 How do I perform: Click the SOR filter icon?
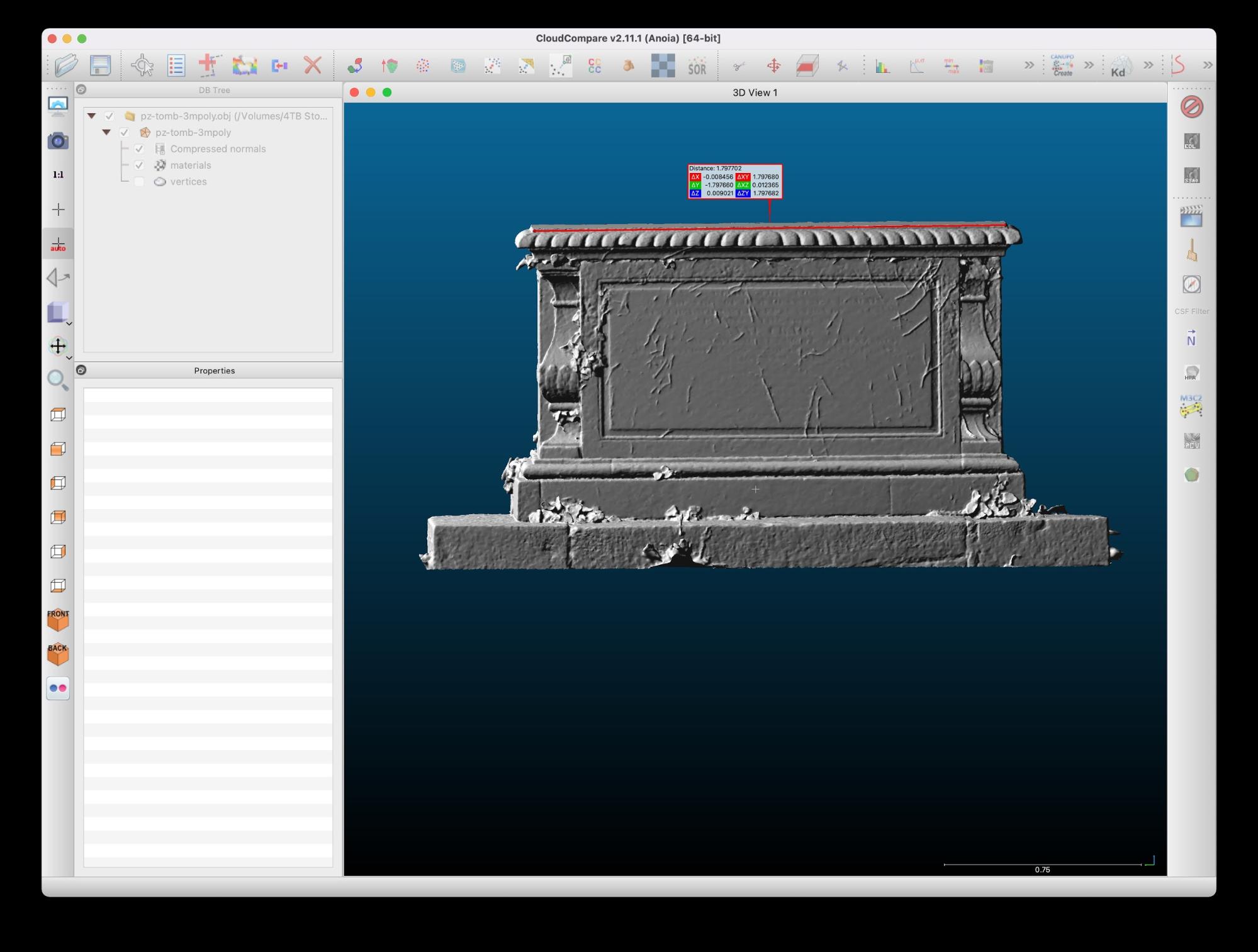697,65
